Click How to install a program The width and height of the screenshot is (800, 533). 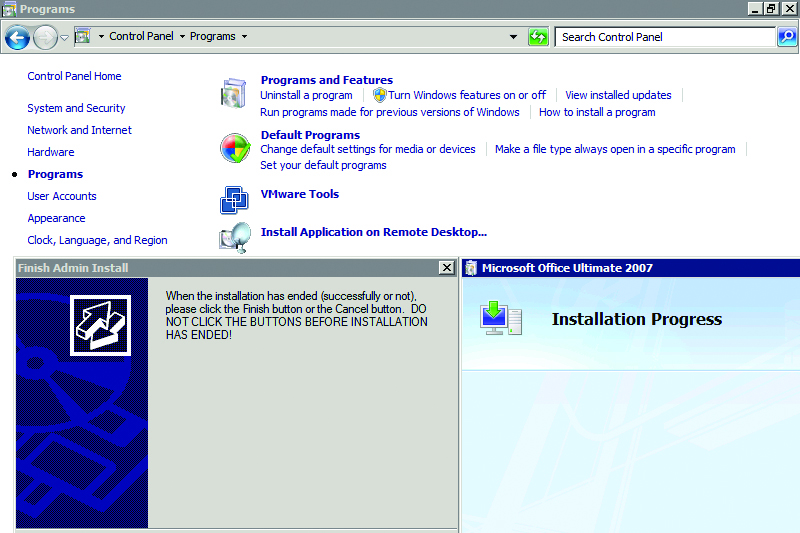[x=597, y=112]
